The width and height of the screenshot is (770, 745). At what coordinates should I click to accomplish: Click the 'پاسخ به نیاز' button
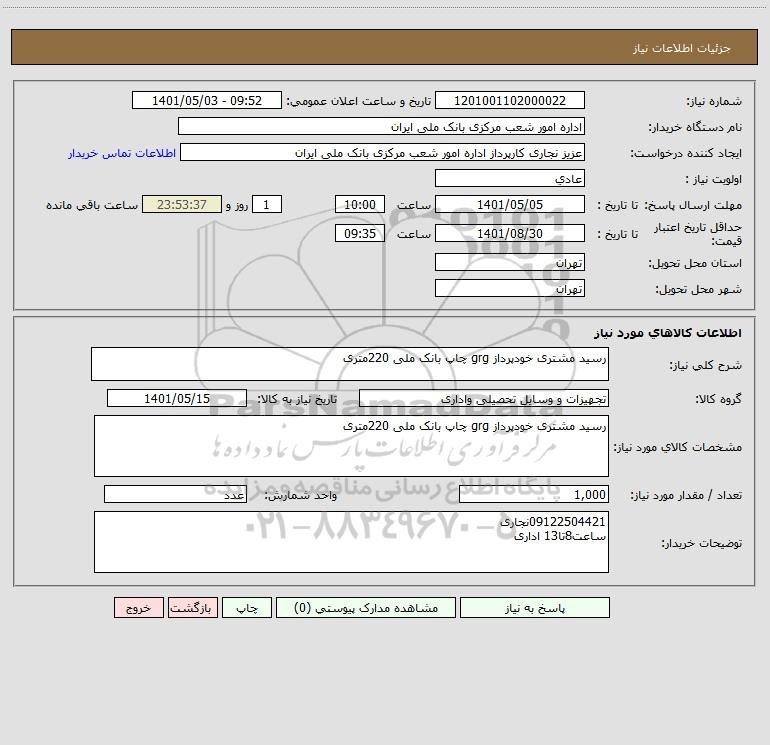pos(535,608)
